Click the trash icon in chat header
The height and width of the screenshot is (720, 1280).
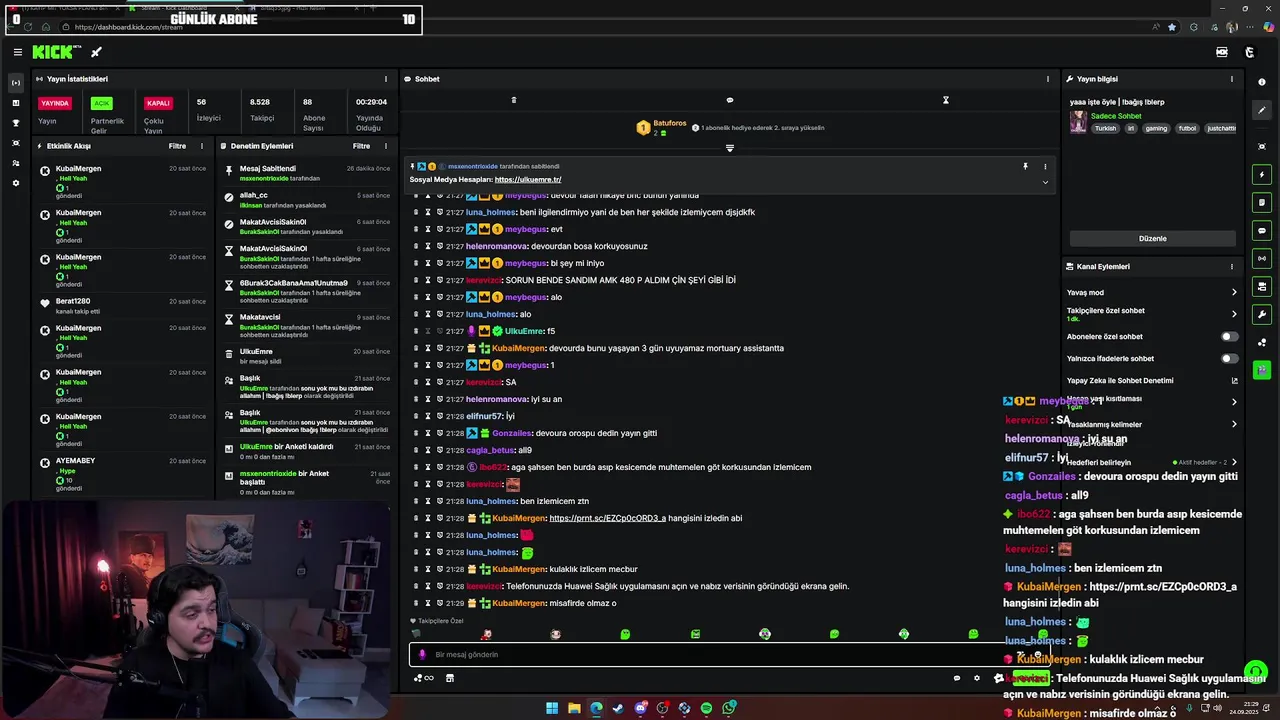(514, 100)
